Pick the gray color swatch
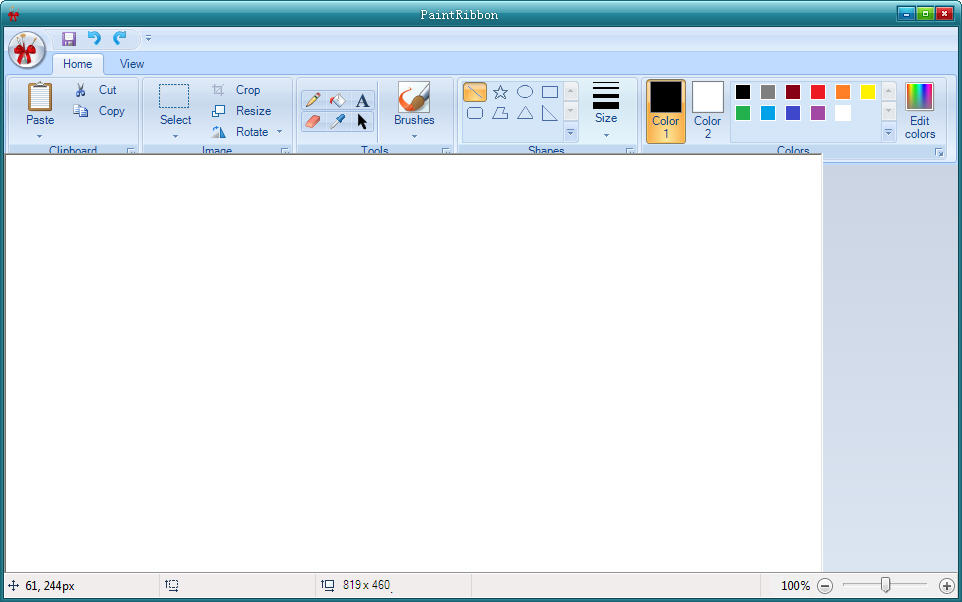Viewport: 962px width, 602px height. (x=768, y=92)
